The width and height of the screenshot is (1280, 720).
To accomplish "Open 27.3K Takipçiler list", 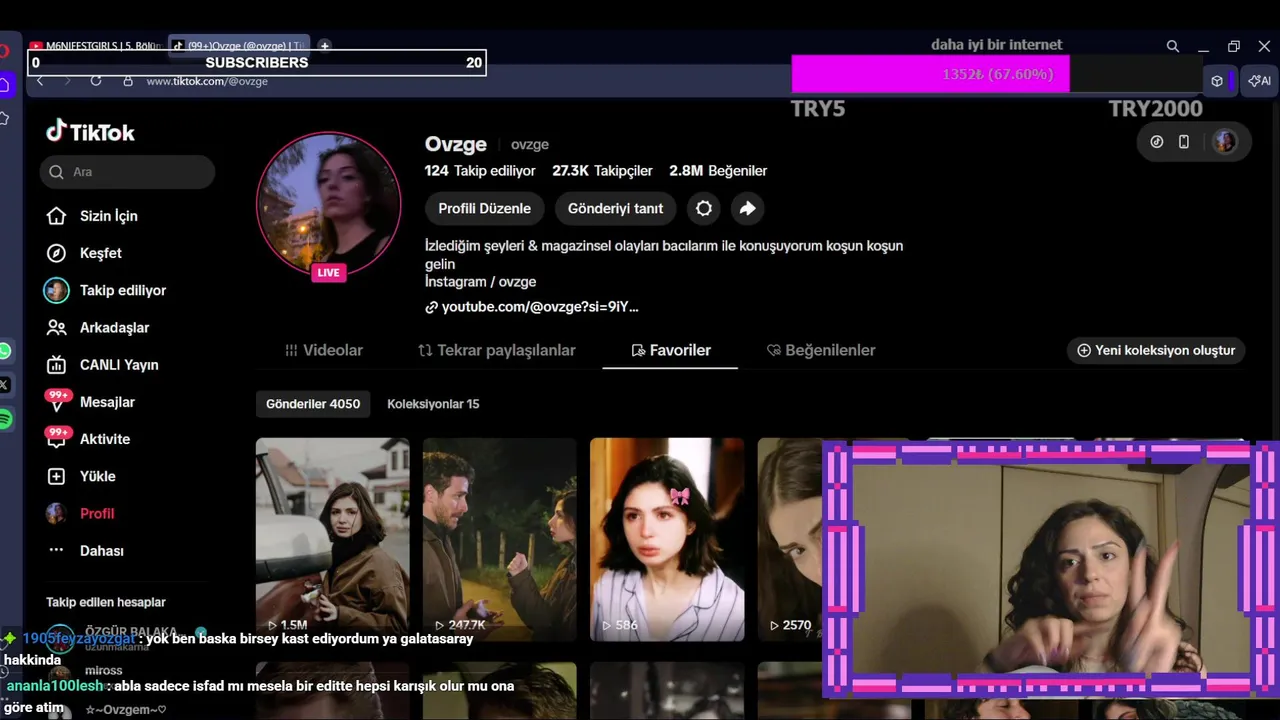I will click(602, 171).
